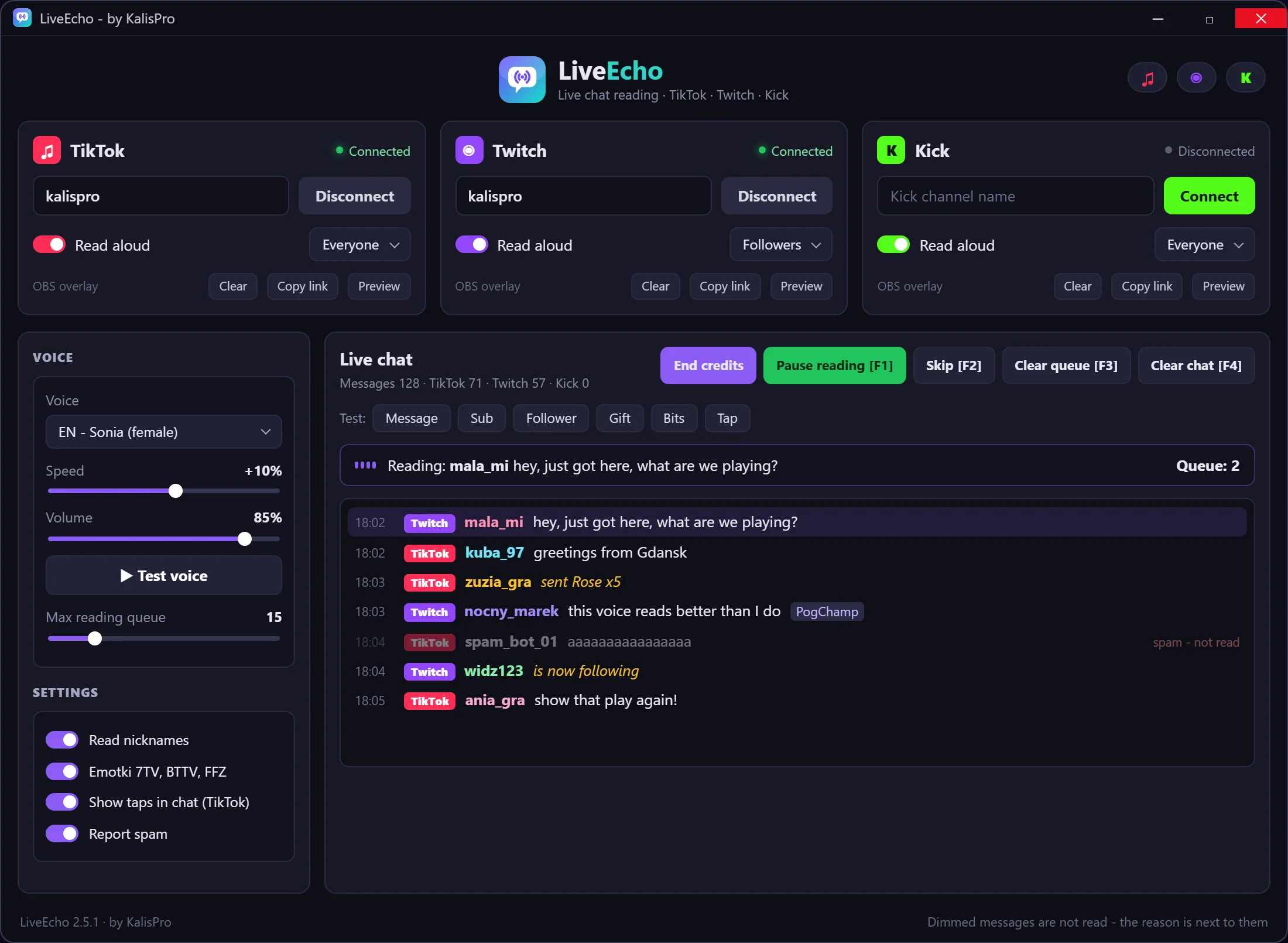Click the Gift test button
Viewport: 1288px width, 943px height.
coord(620,418)
